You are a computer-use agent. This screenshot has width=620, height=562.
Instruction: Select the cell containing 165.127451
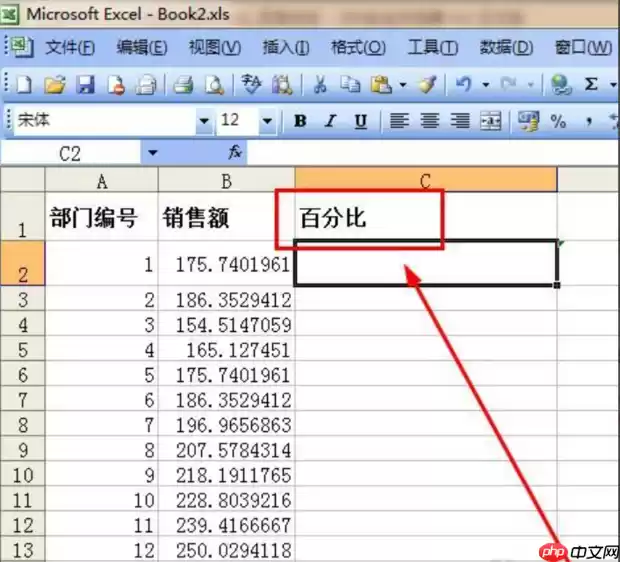click(227, 348)
